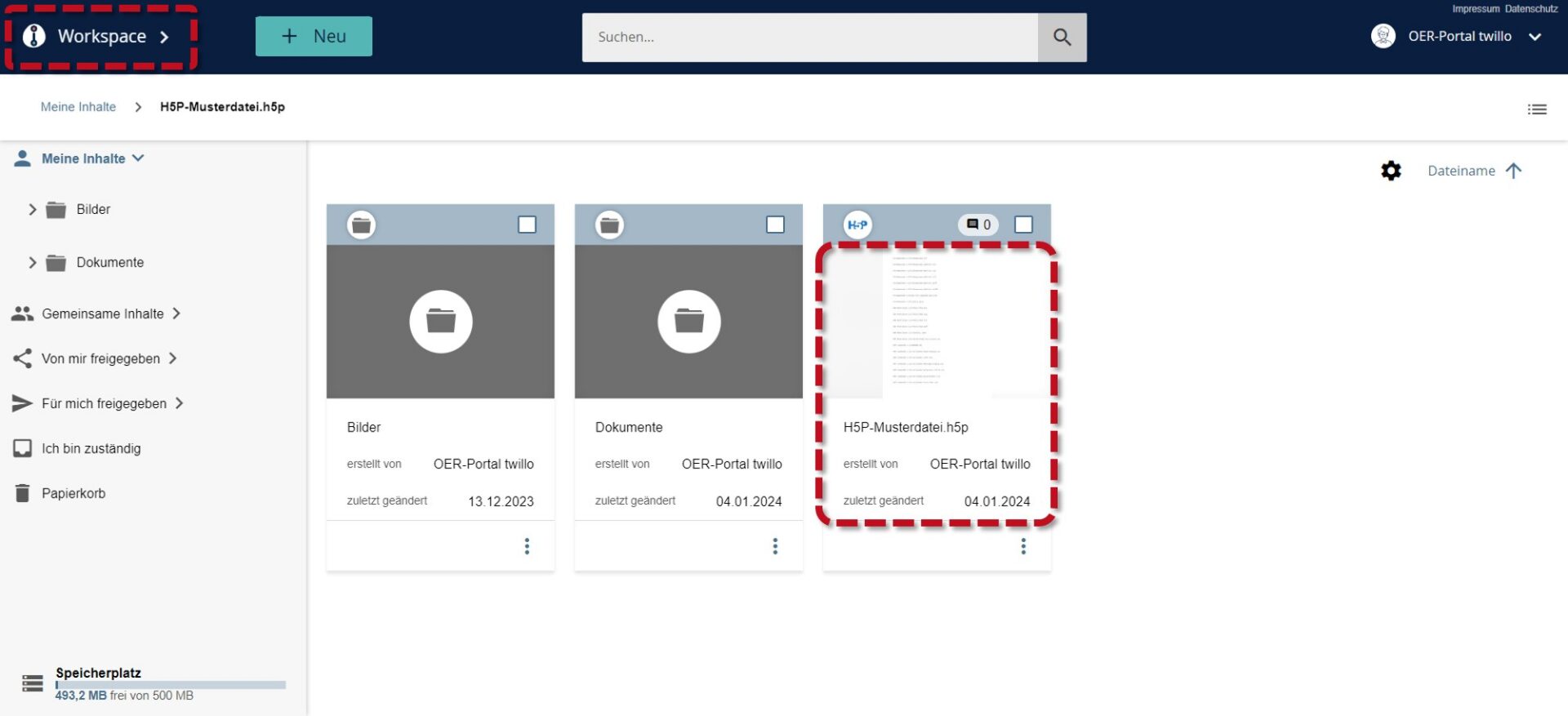
Task: Expand the Dokumente tree folder chevron
Action: coord(33,263)
